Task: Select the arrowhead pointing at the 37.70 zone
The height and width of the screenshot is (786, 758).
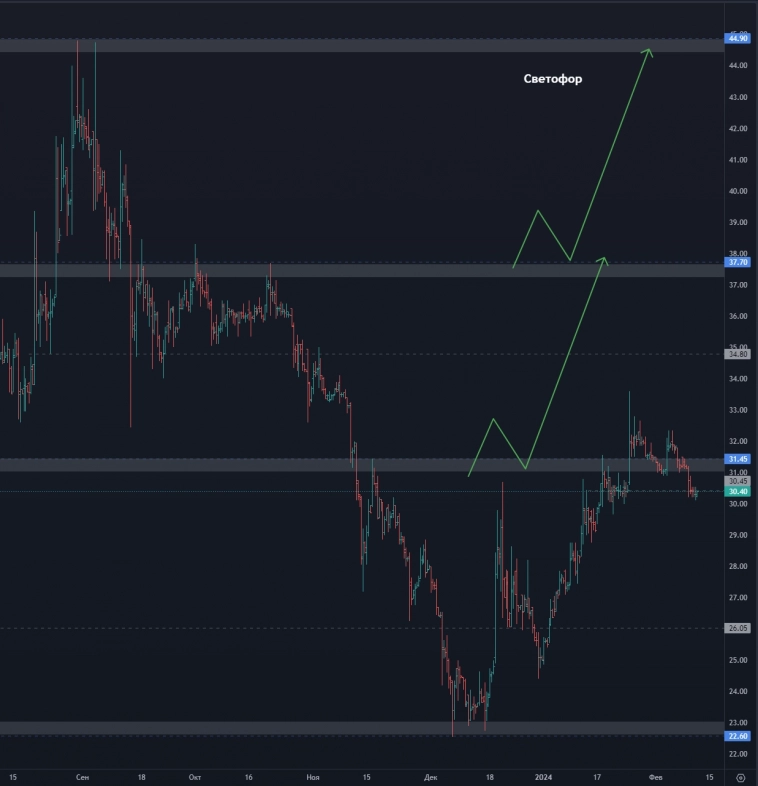Action: pyautogui.click(x=603, y=260)
